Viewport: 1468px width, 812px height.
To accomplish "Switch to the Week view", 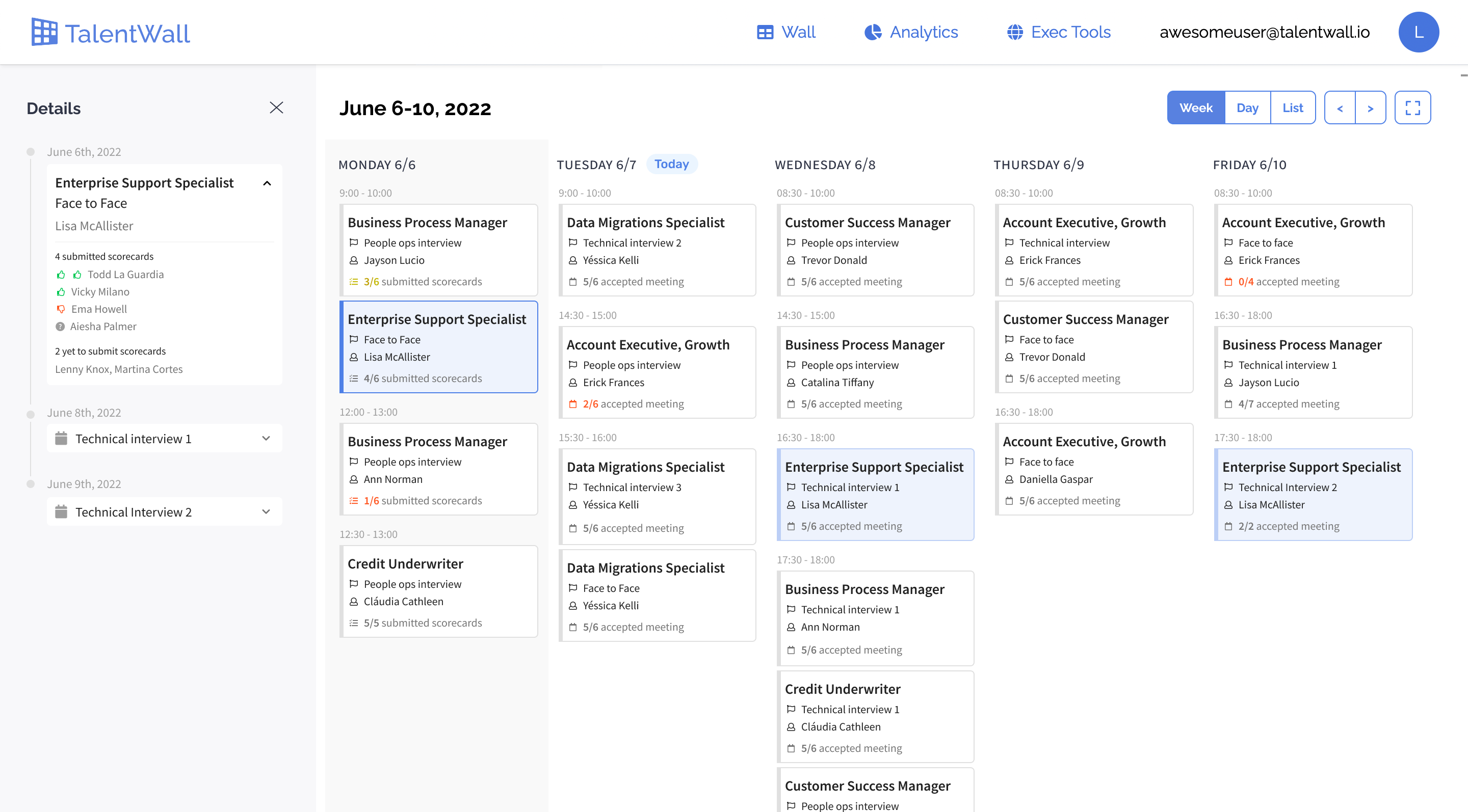I will pos(1196,107).
